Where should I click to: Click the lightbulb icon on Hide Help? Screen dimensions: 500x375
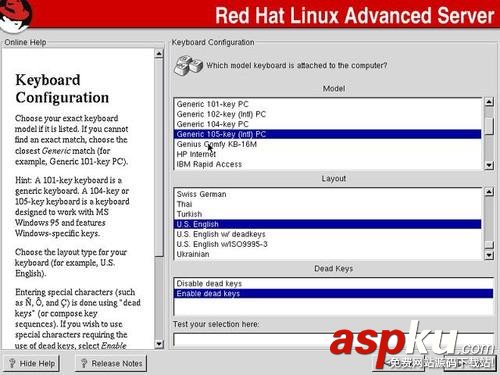click(x=12, y=363)
